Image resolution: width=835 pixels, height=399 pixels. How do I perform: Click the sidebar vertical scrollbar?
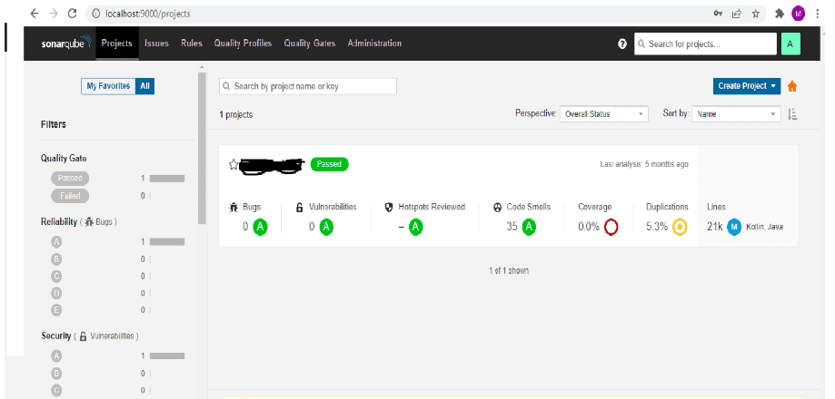tap(202, 148)
